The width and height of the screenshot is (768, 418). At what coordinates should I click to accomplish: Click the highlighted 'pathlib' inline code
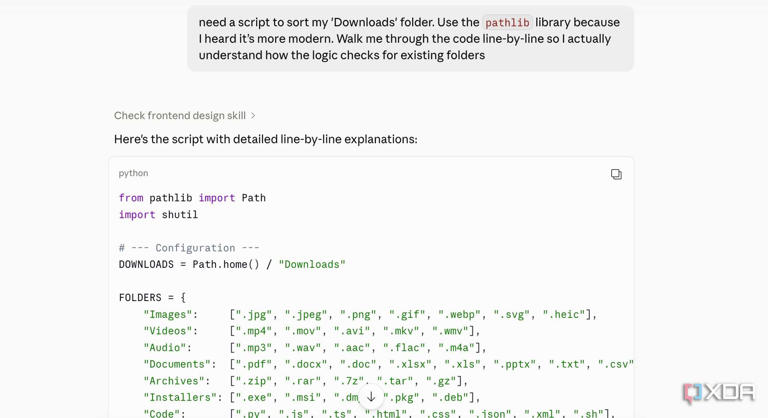(x=507, y=23)
